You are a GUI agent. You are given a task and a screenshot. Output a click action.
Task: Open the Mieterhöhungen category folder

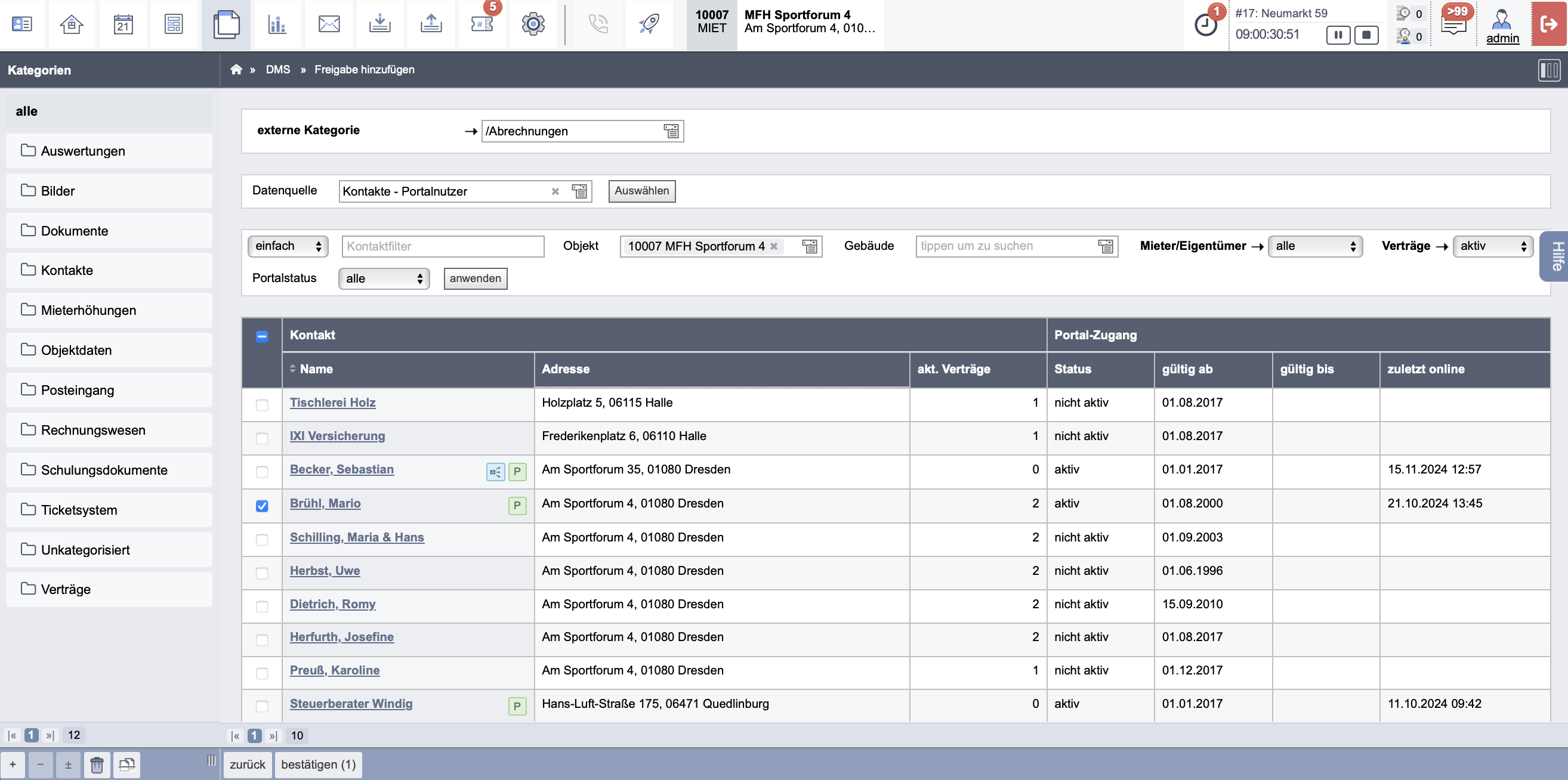tap(109, 310)
